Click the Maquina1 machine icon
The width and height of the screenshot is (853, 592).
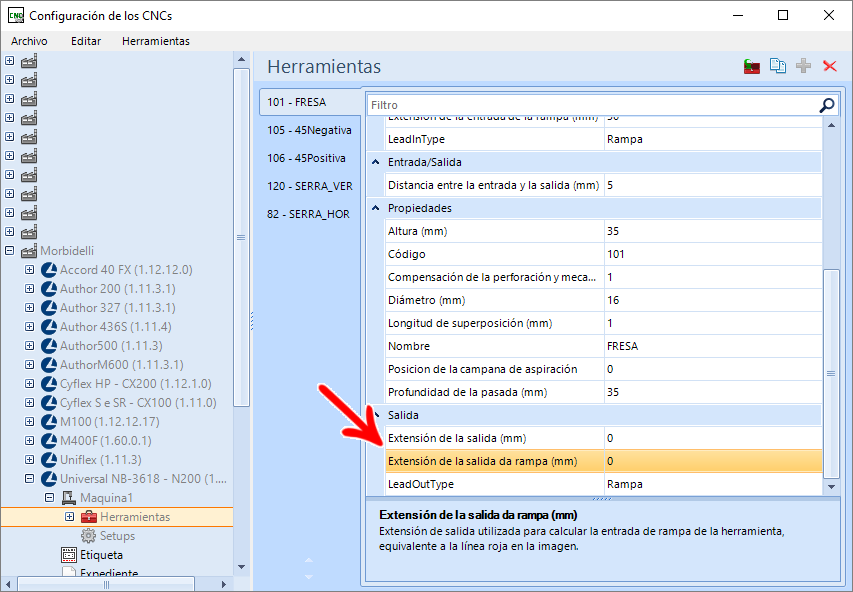tap(69, 498)
